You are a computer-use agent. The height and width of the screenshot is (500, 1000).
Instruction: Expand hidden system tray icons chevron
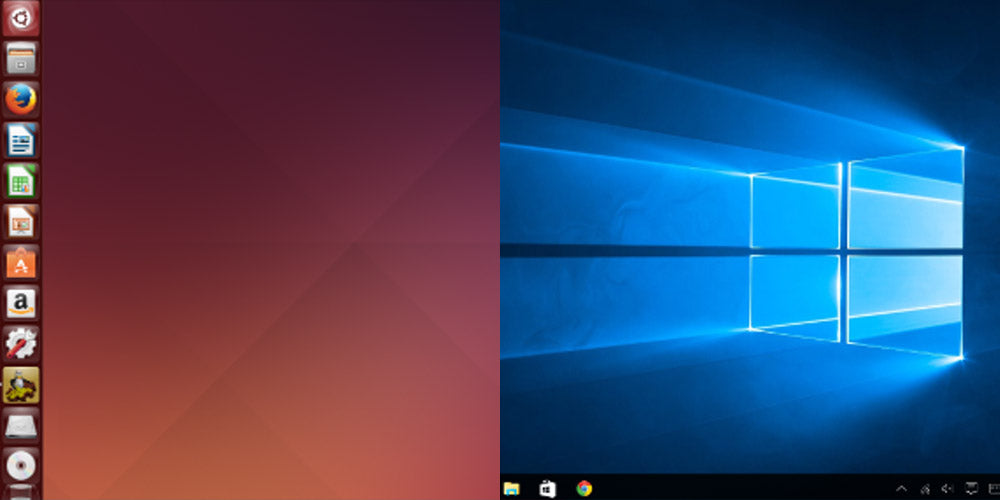(901, 489)
